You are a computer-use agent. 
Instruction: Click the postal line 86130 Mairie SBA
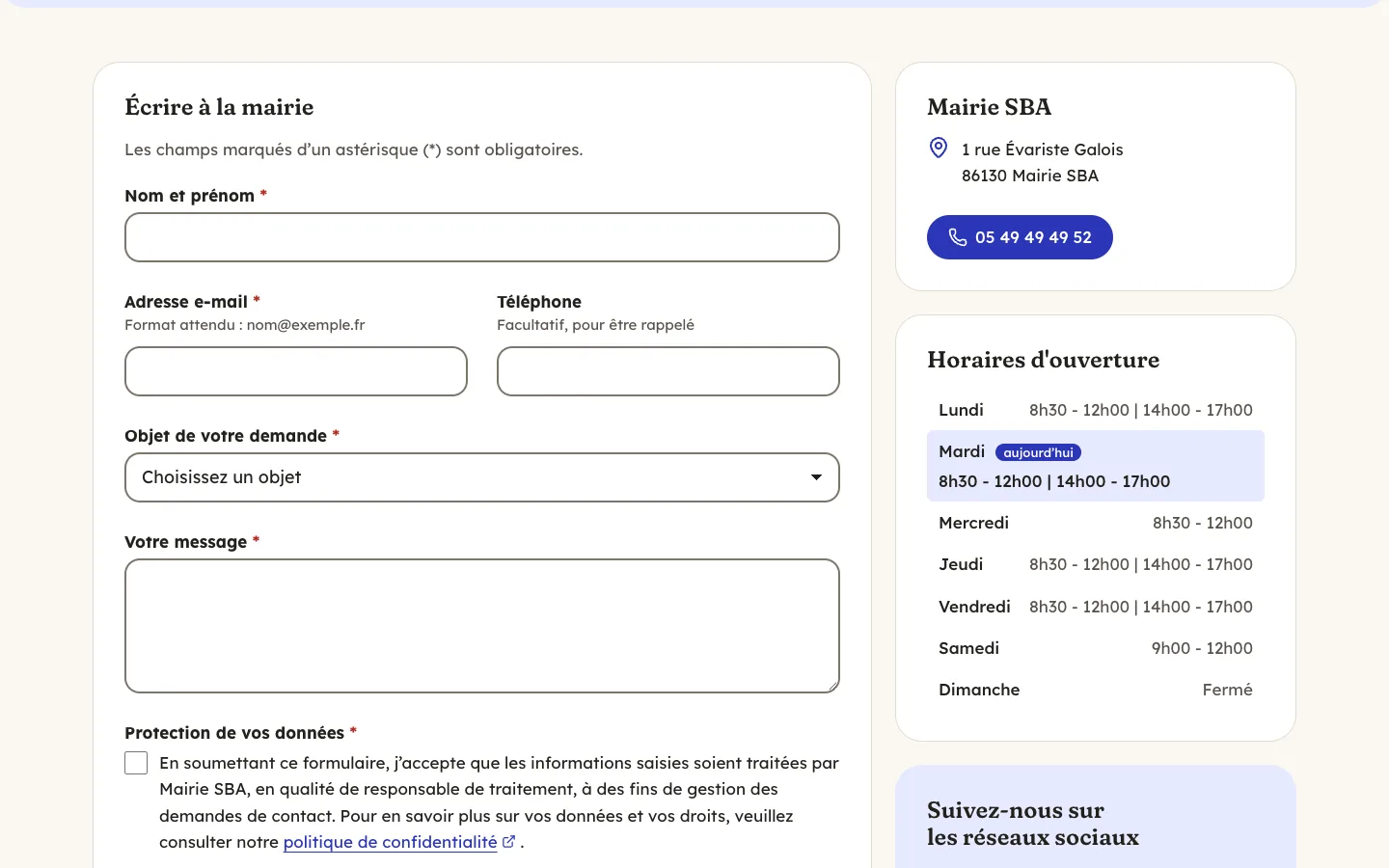coord(1030,176)
